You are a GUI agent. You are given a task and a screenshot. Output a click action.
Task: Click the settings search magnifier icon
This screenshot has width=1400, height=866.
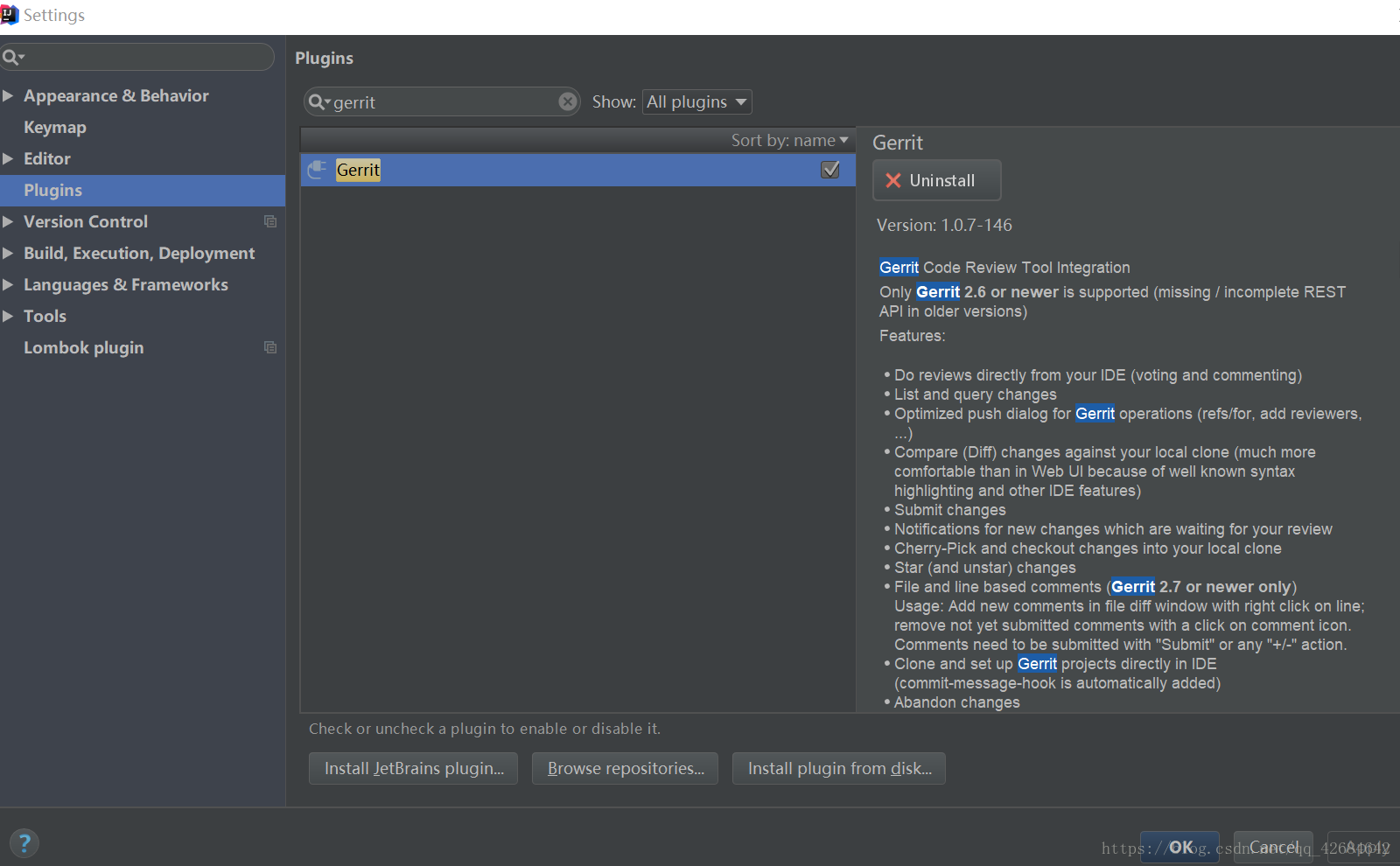pos(11,58)
